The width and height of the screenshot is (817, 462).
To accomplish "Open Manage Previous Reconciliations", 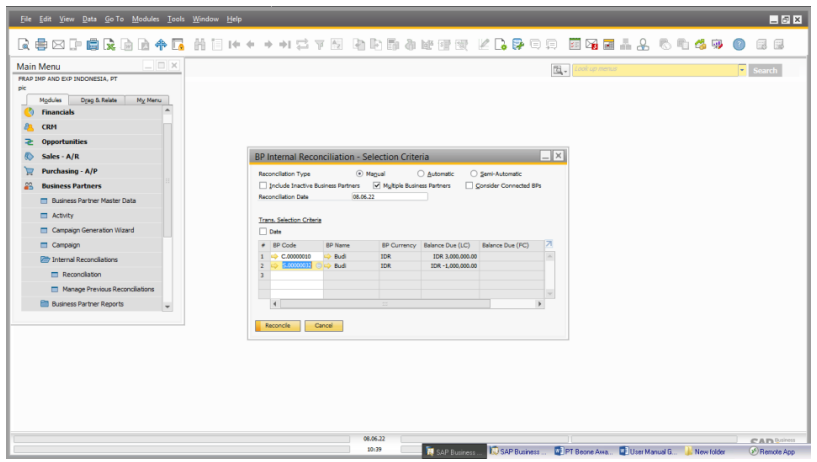I will 108,289.
